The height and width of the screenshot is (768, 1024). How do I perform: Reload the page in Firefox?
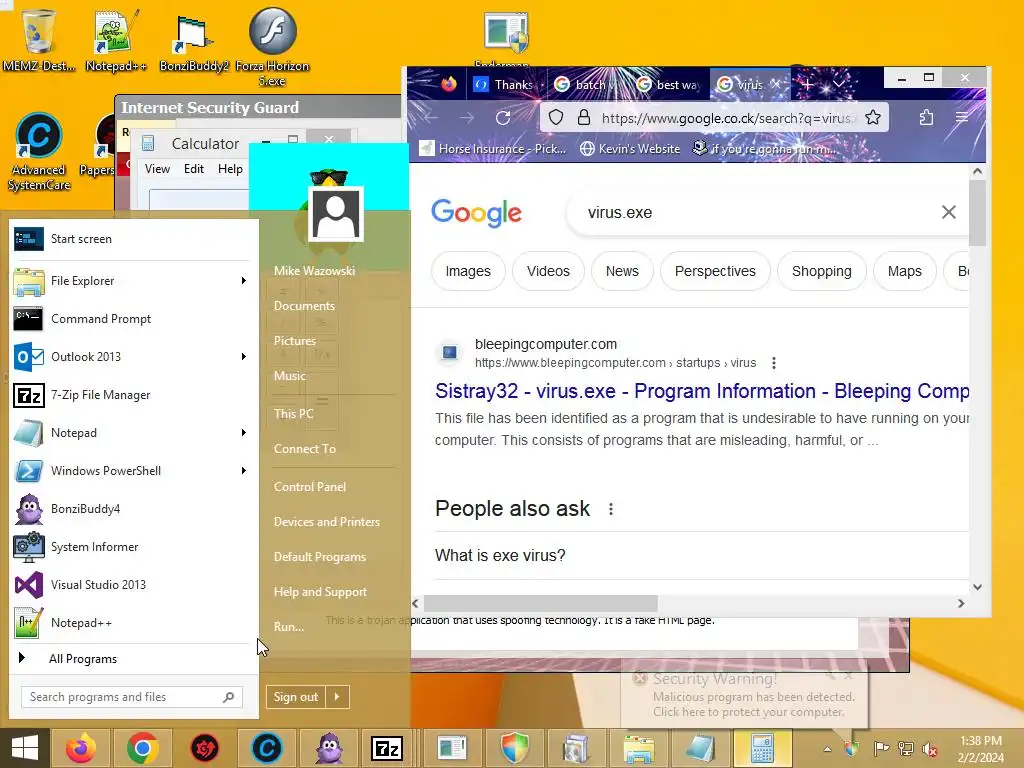503,118
